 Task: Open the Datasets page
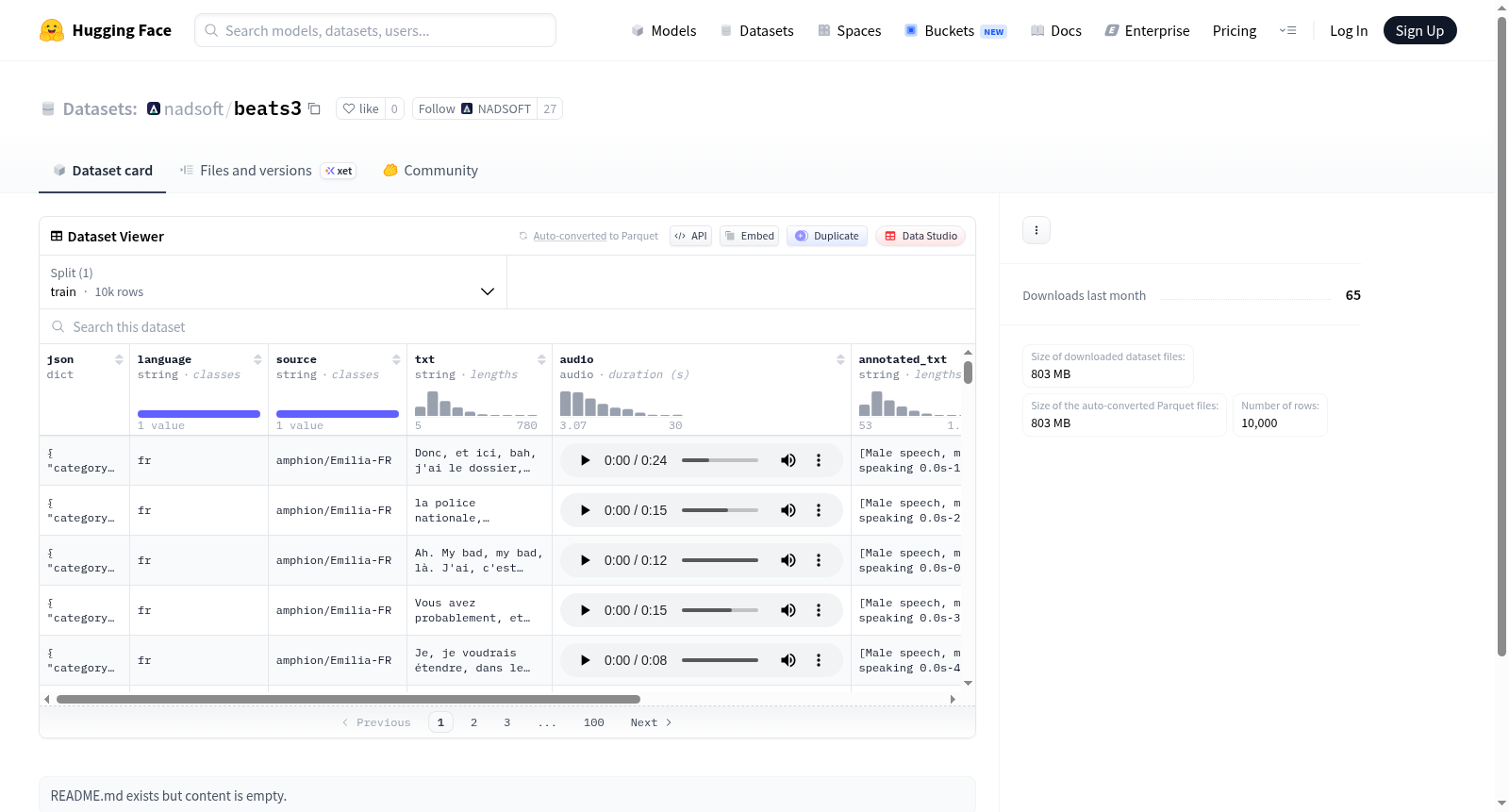[757, 31]
